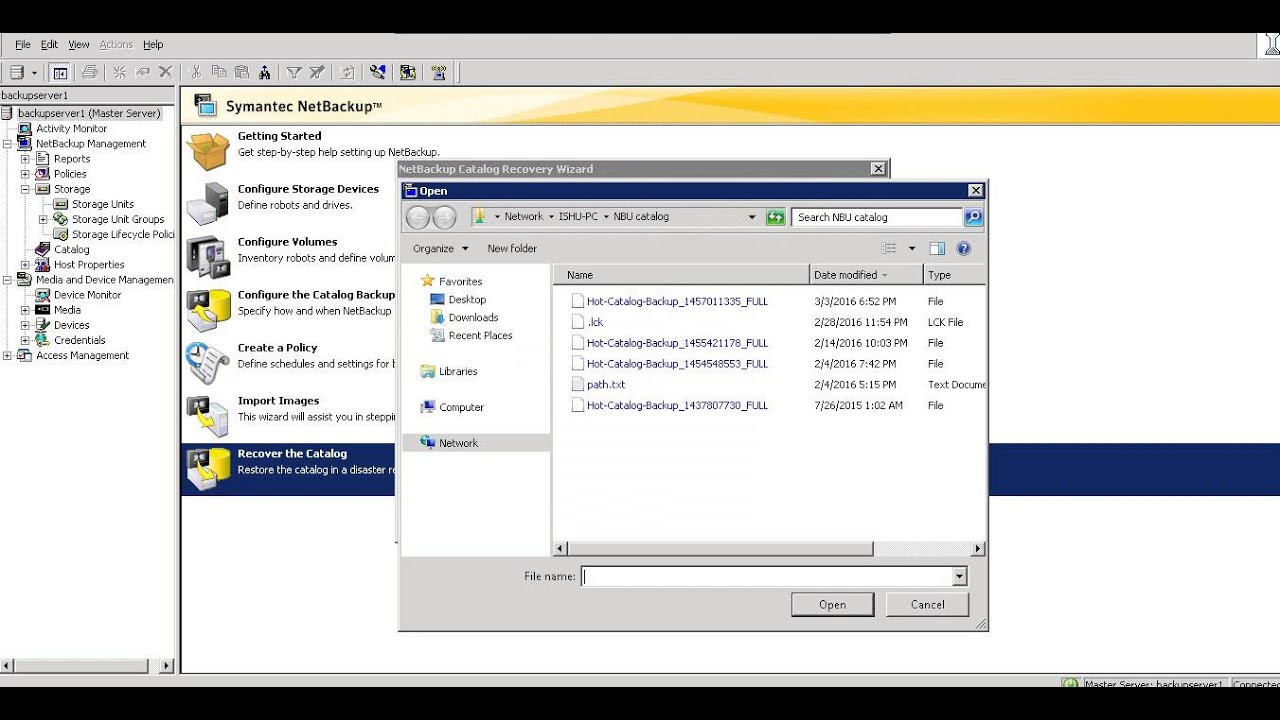Click New folder in Open dialog
The height and width of the screenshot is (720, 1280).
tap(512, 248)
